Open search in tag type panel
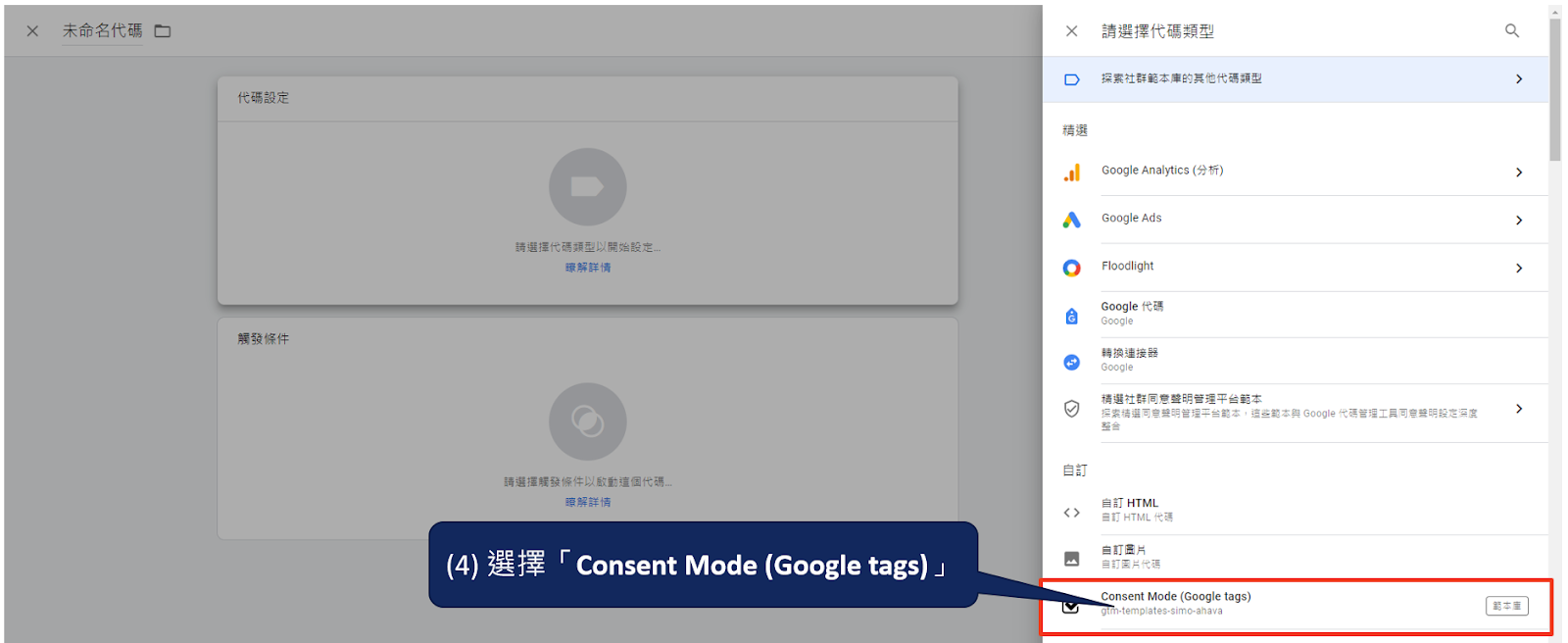Screen dimensions: 1568x643 pos(1512,31)
